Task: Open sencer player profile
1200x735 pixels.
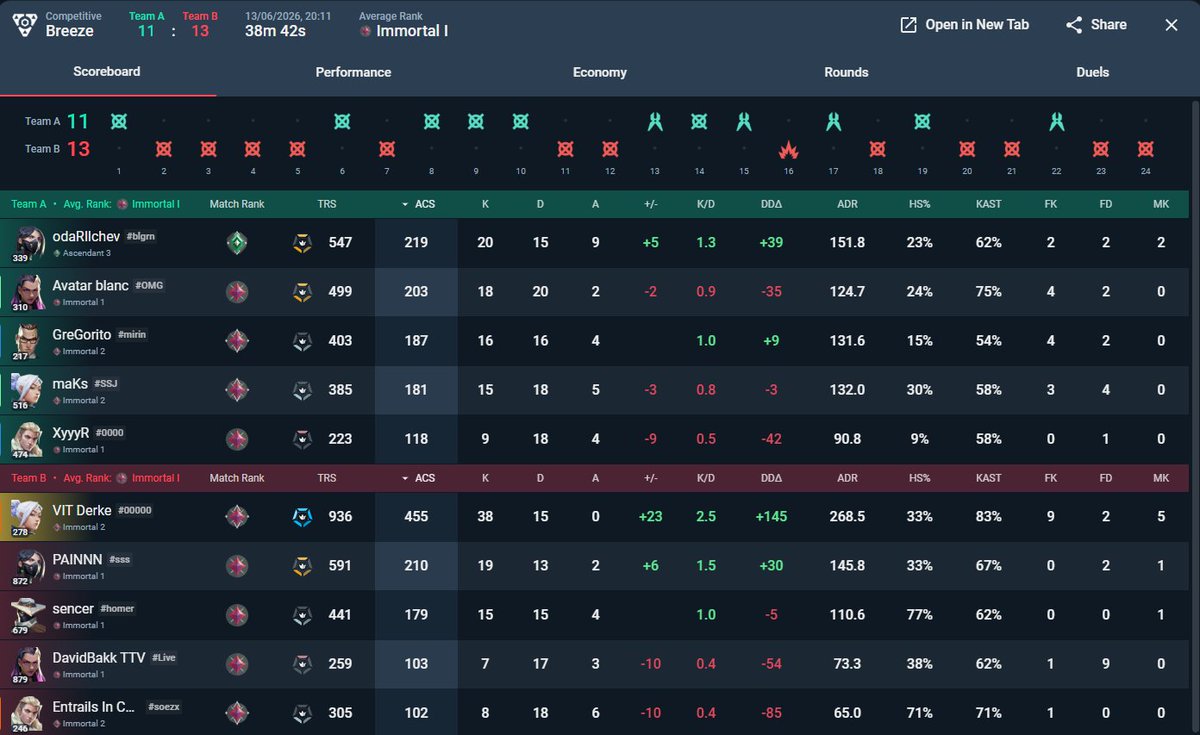Action: coord(73,609)
